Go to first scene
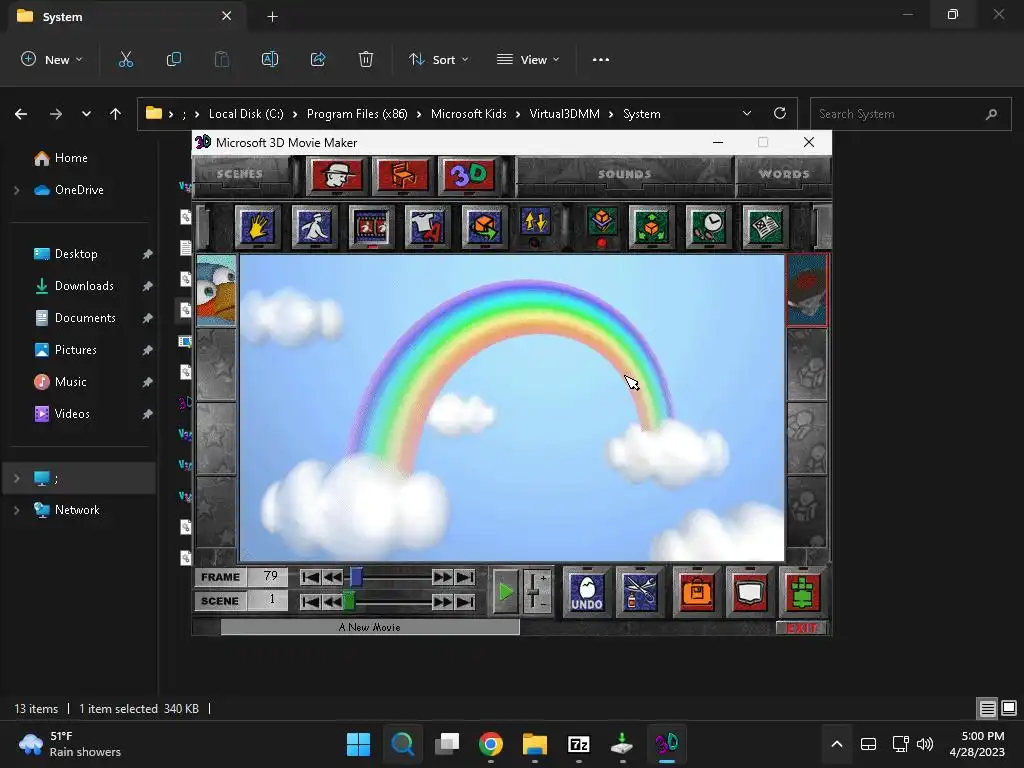Viewport: 1024px width, 768px height. [x=310, y=601]
